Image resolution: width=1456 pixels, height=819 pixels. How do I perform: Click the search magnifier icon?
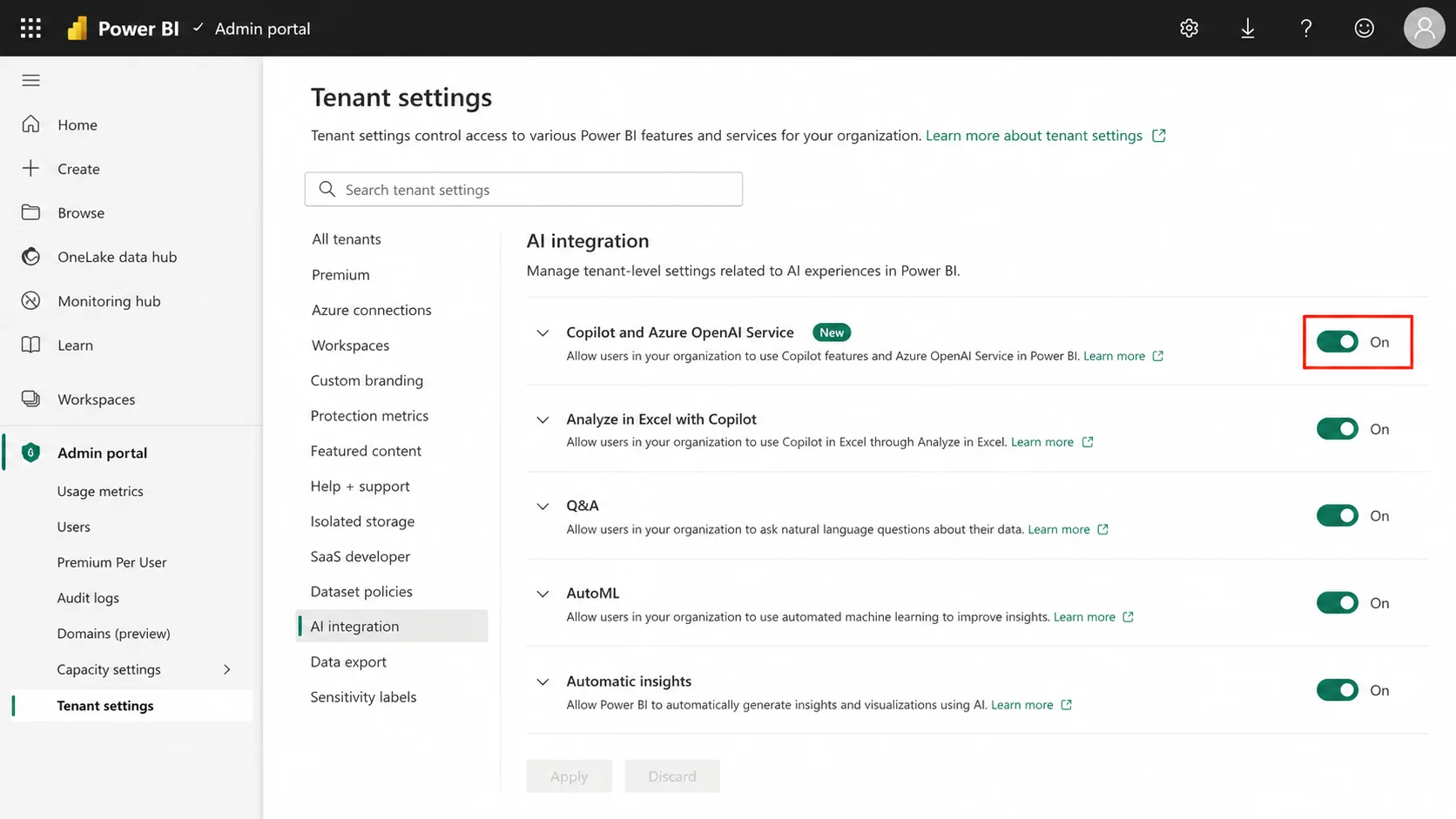point(327,189)
